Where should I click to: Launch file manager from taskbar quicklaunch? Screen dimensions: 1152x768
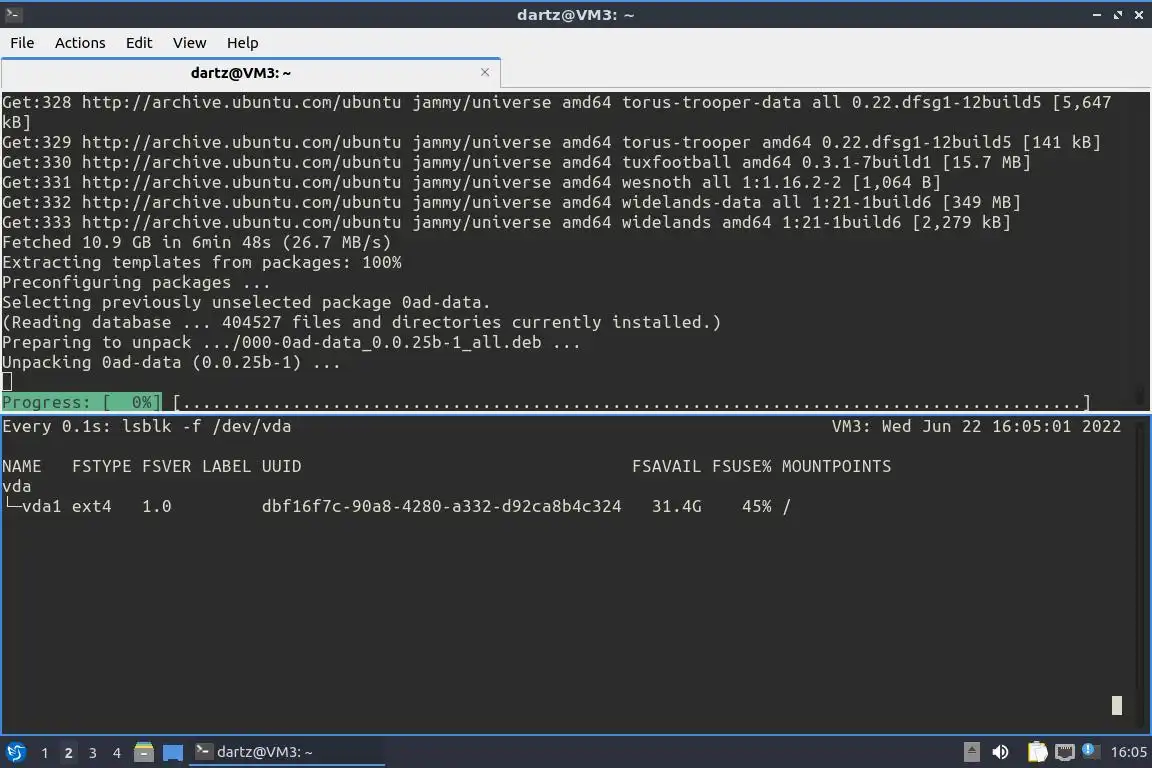(144, 752)
